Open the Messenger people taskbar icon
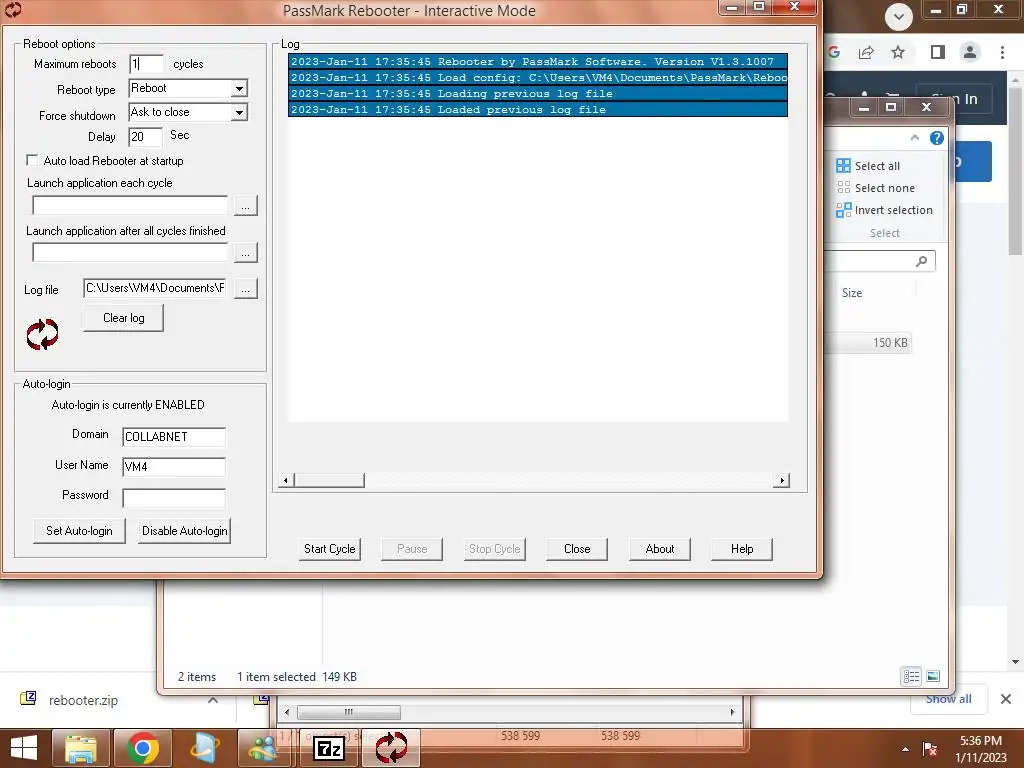Image resolution: width=1024 pixels, height=768 pixels. (264, 748)
